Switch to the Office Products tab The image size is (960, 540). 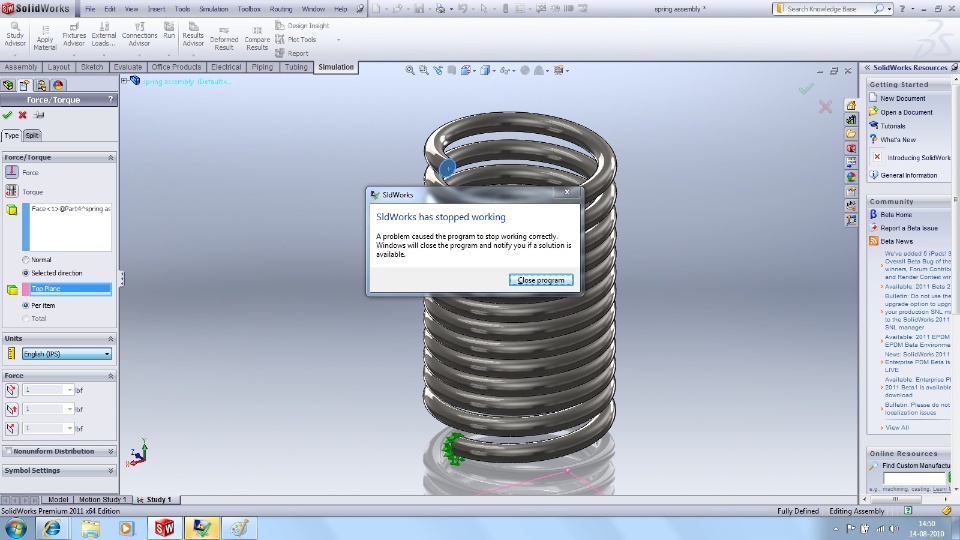(x=176, y=67)
